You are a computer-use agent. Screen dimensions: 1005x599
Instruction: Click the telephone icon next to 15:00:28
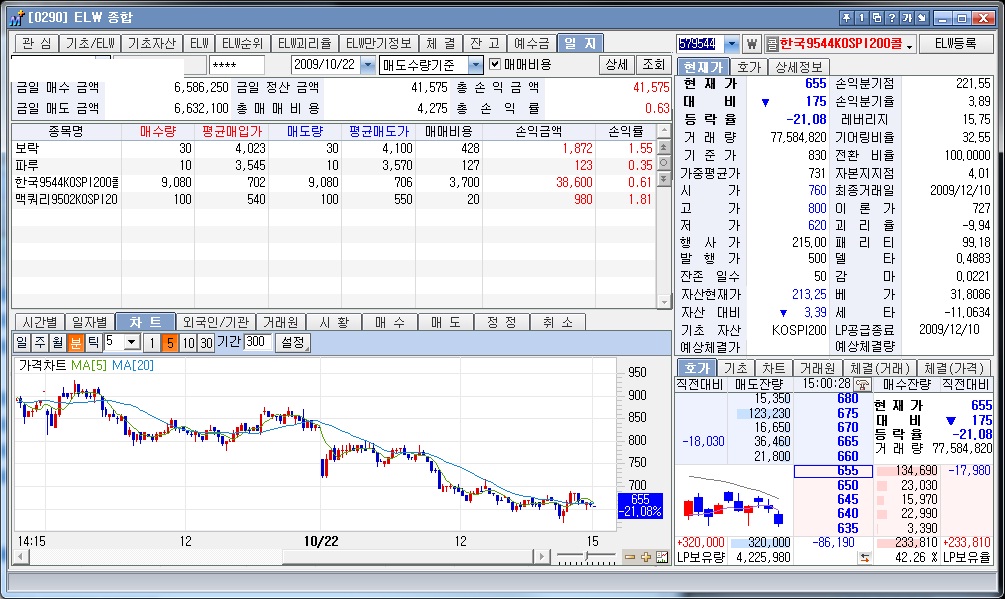click(863, 384)
